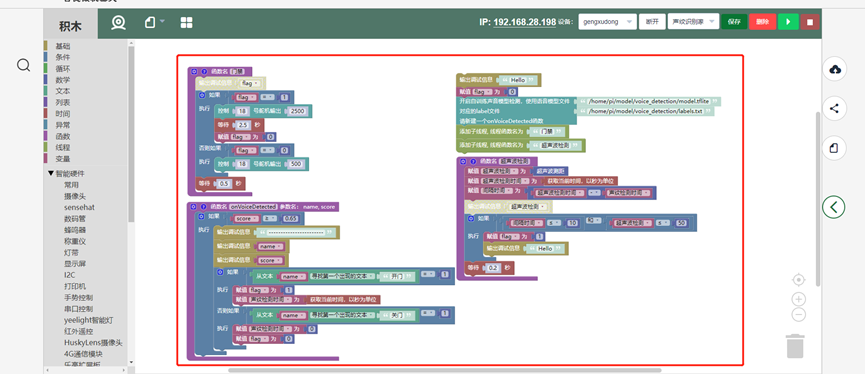
Task: Click the camera icon in the top toolbar
Action: [118, 23]
